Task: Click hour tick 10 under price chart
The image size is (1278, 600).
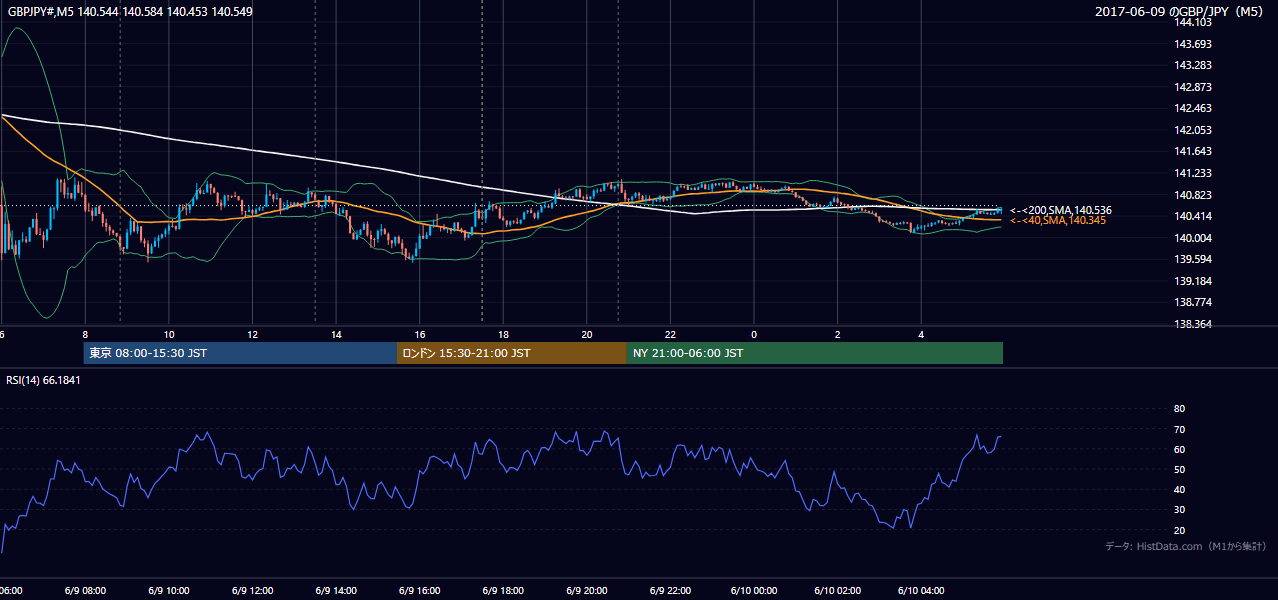Action: click(169, 335)
